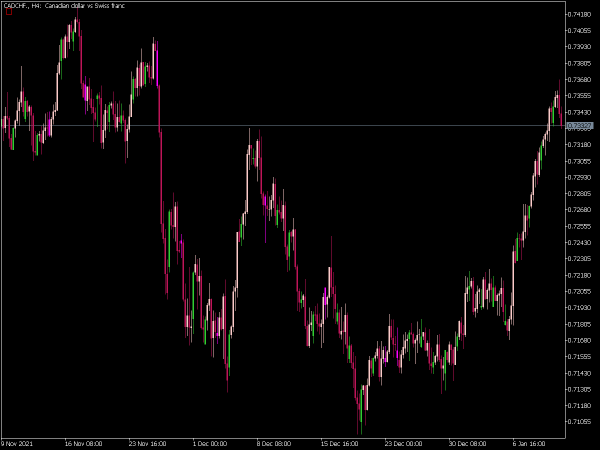This screenshot has height=450, width=600.
Task: Click the 8 Dec 08:00 time label
Action: tap(274, 444)
